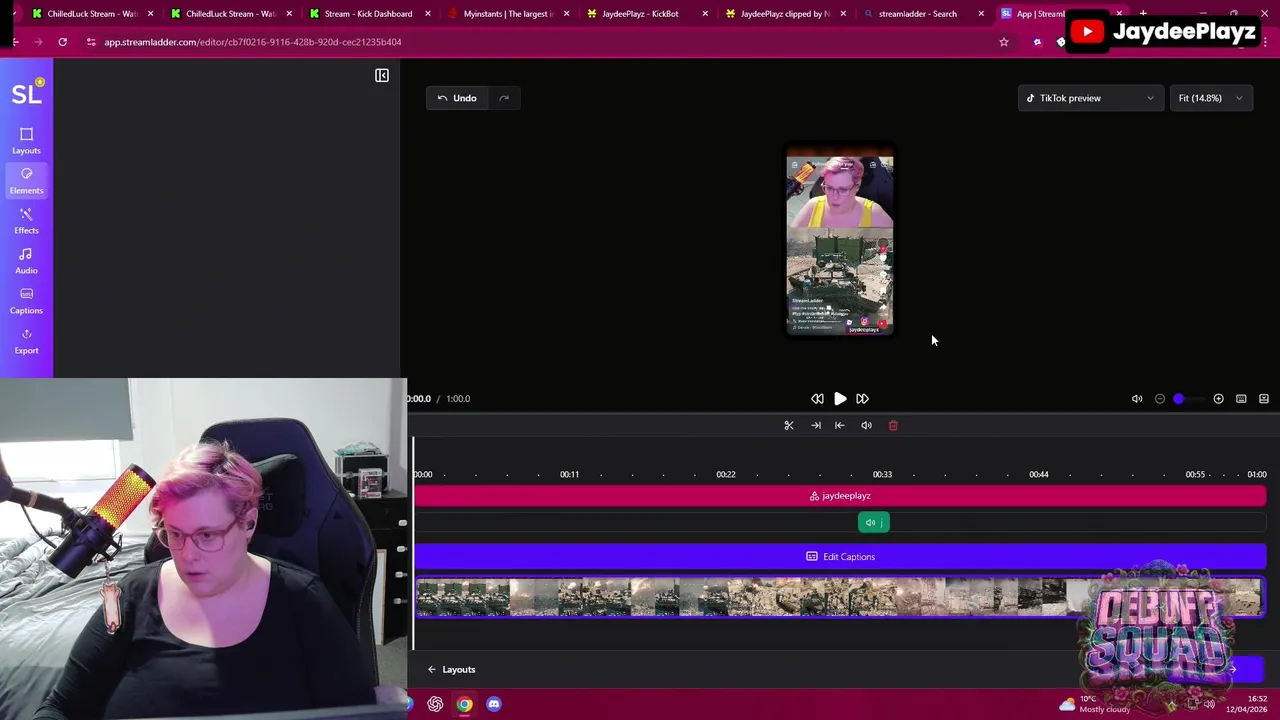Open the Audio panel

point(26,261)
